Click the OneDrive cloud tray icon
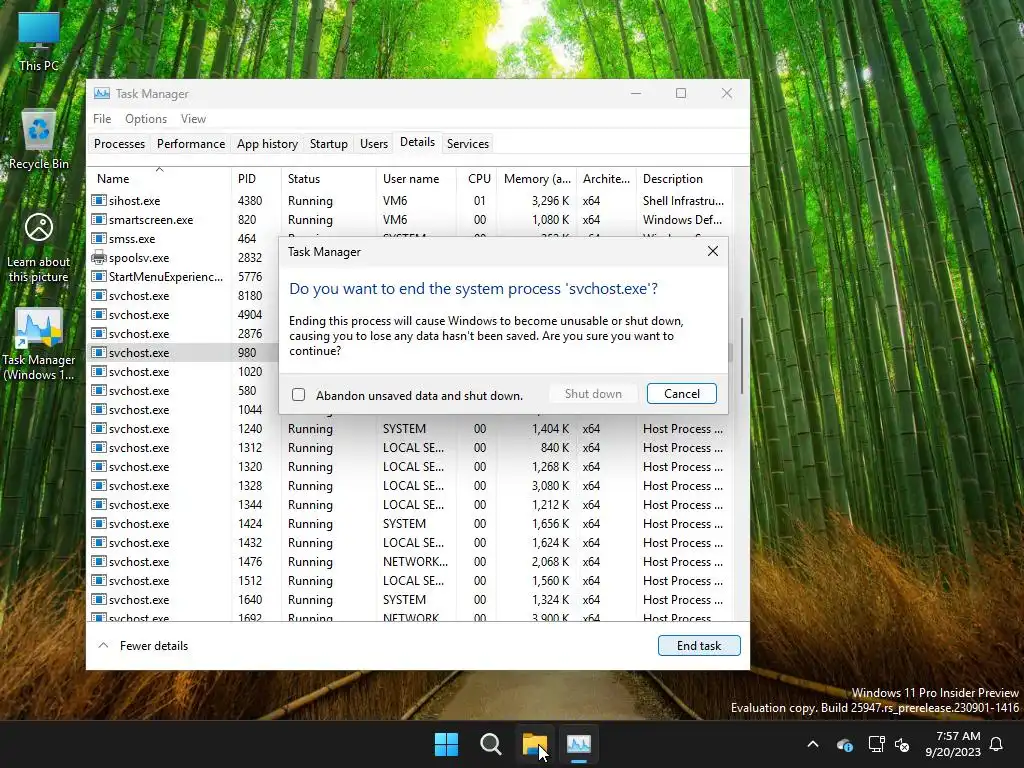This screenshot has height=768, width=1024. point(844,744)
